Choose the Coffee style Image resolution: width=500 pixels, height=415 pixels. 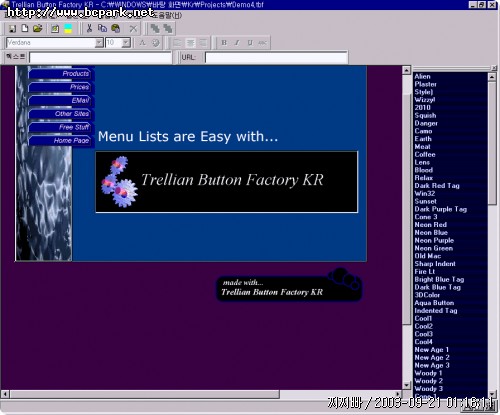point(425,154)
